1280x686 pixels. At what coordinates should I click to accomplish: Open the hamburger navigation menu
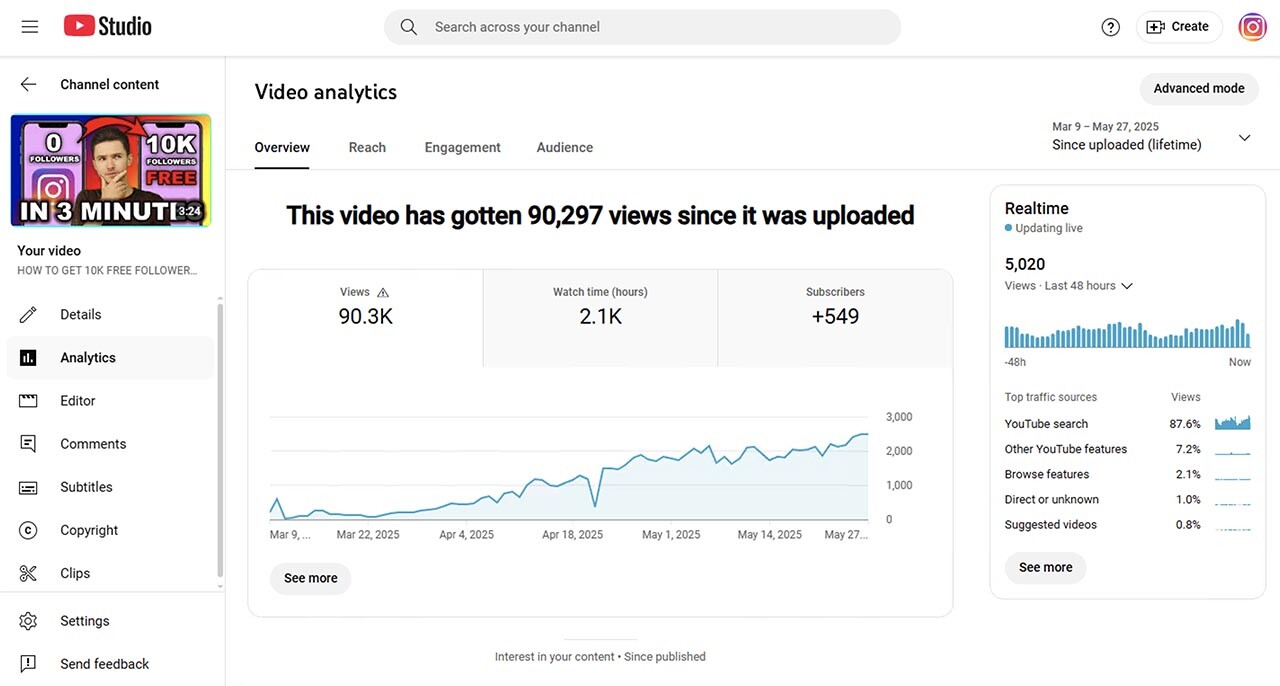30,27
